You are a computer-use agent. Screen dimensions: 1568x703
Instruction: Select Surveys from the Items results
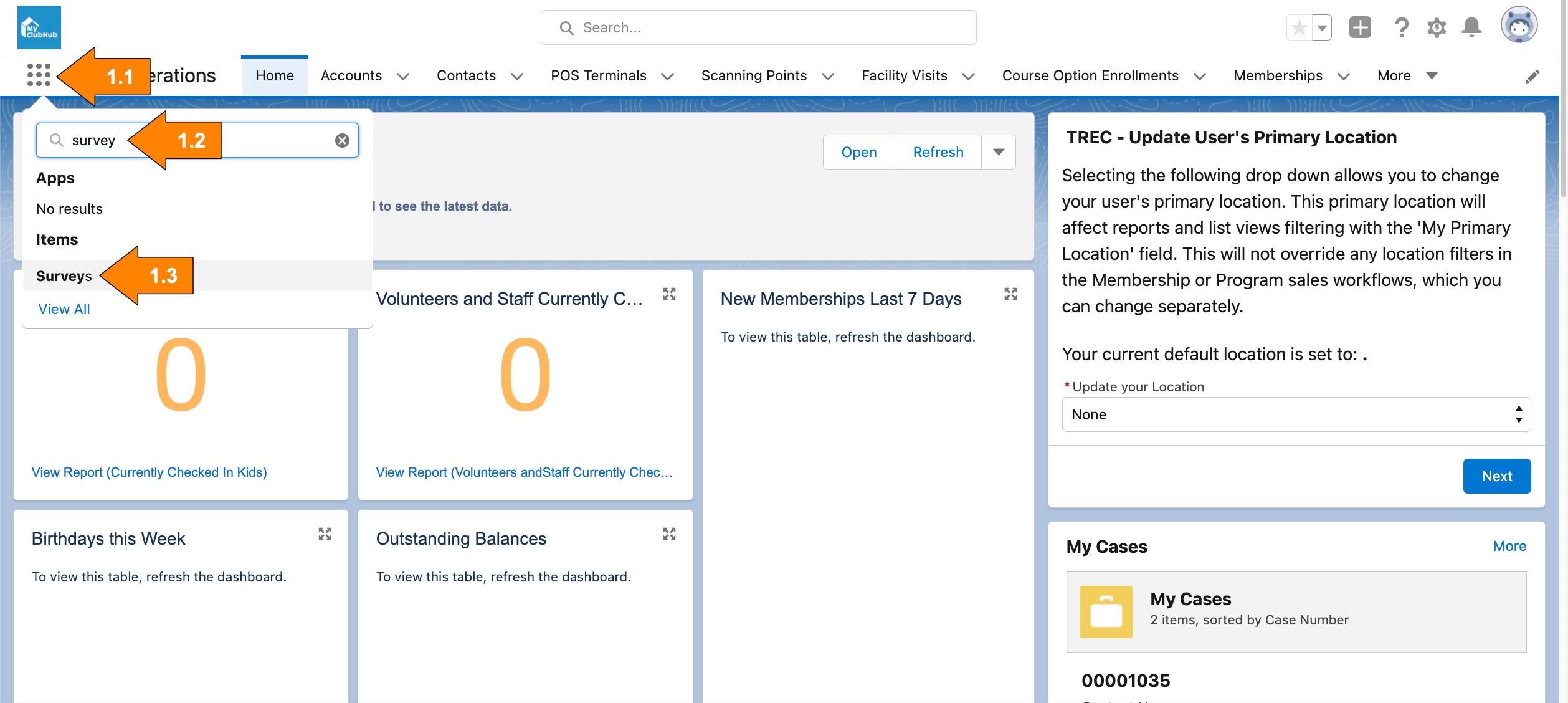(x=64, y=275)
